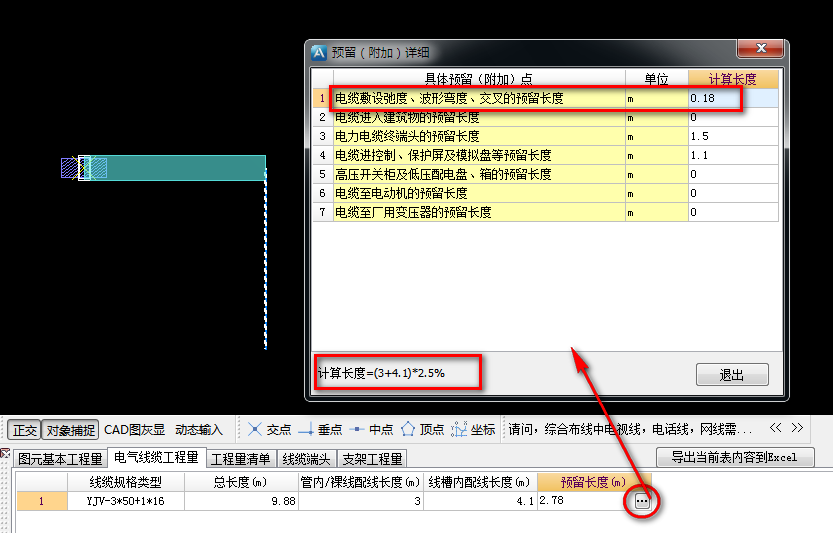Click the 总长度(m) column header

pos(241,483)
